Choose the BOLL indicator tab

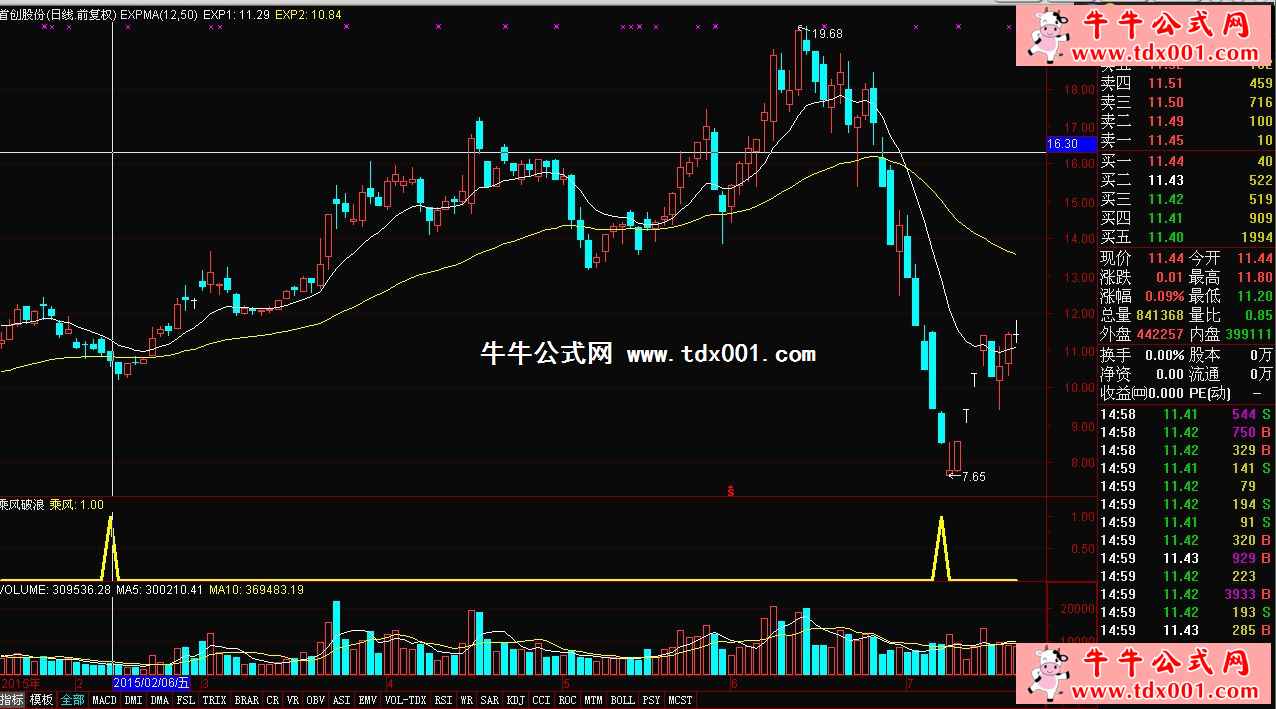[x=622, y=701]
